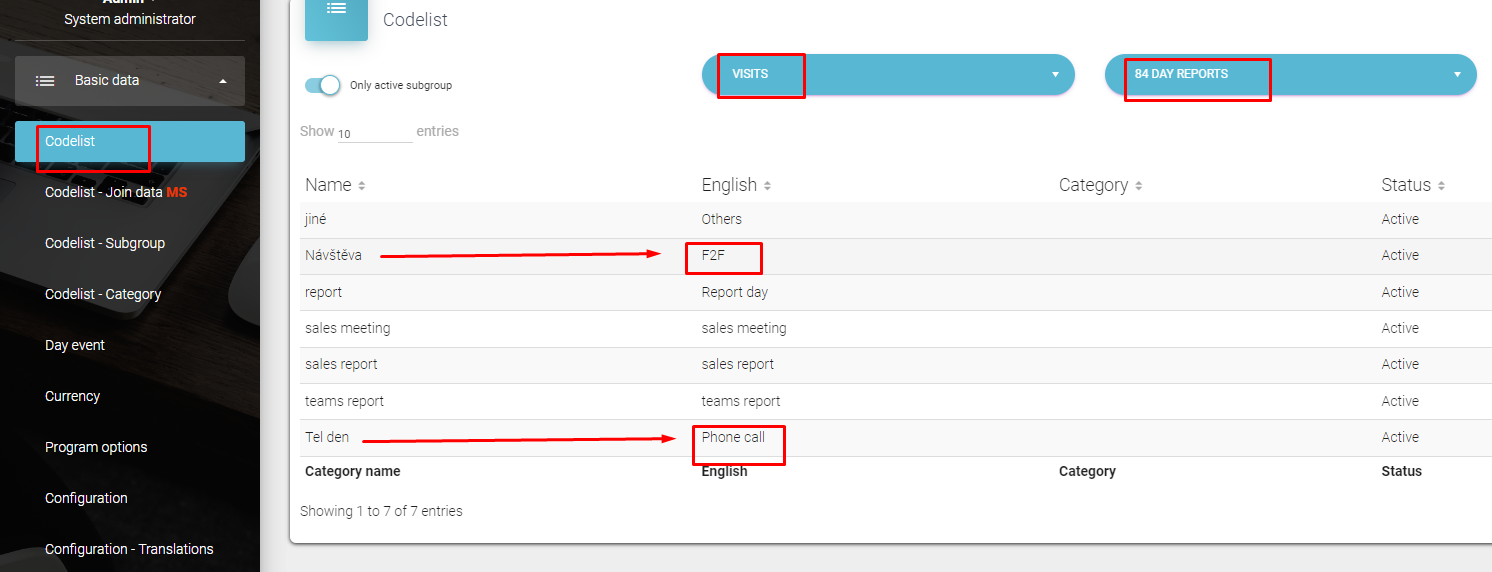The image size is (1492, 572).
Task: Open the VISITS dropdown
Action: [888, 74]
